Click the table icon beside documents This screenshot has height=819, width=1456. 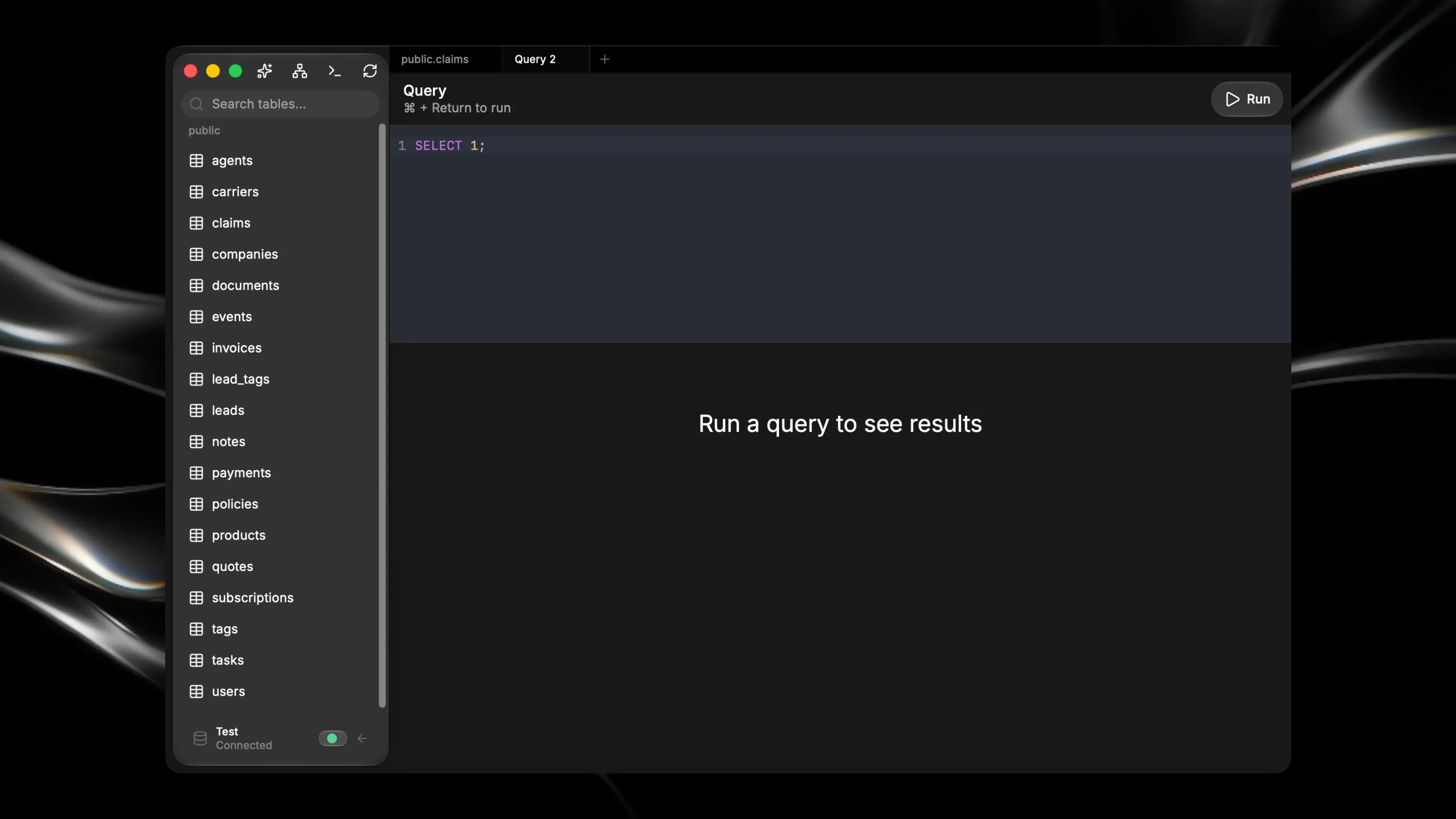196,285
